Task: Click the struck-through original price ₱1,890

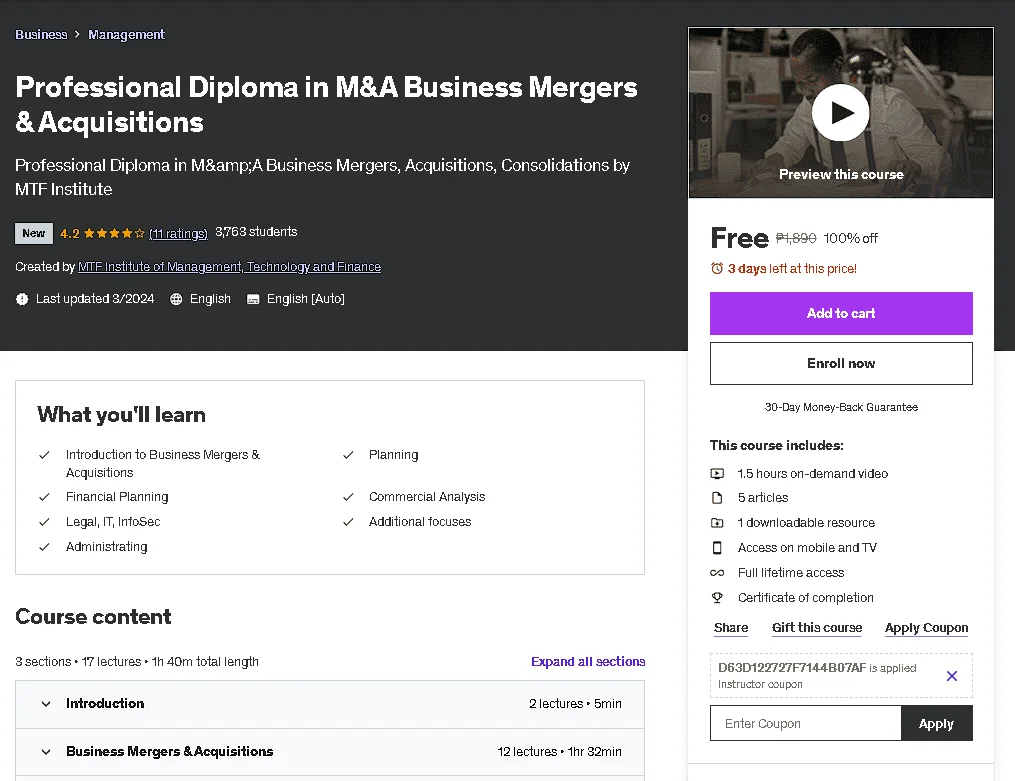Action: 796,238
